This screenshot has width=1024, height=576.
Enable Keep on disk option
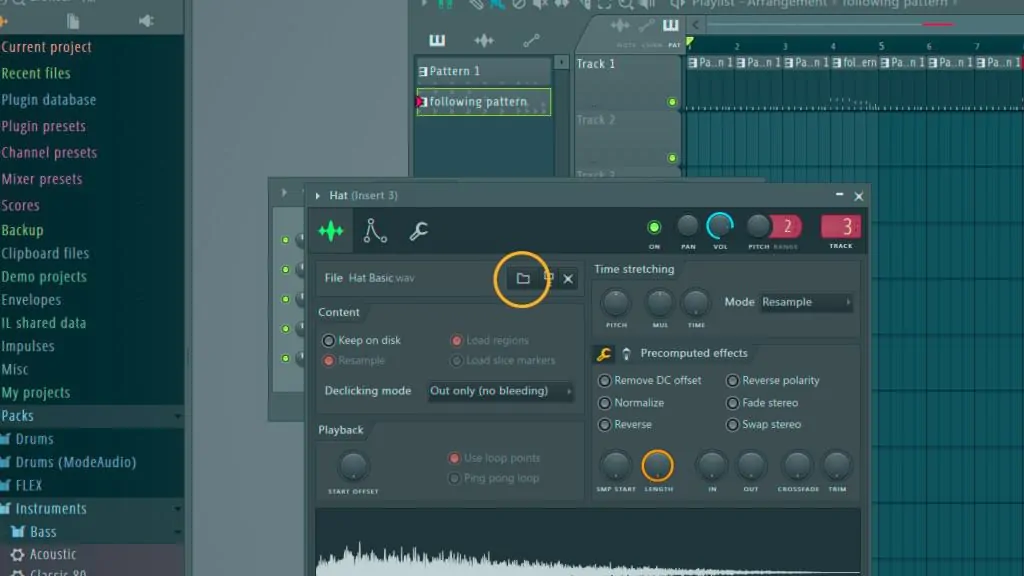tap(362, 340)
